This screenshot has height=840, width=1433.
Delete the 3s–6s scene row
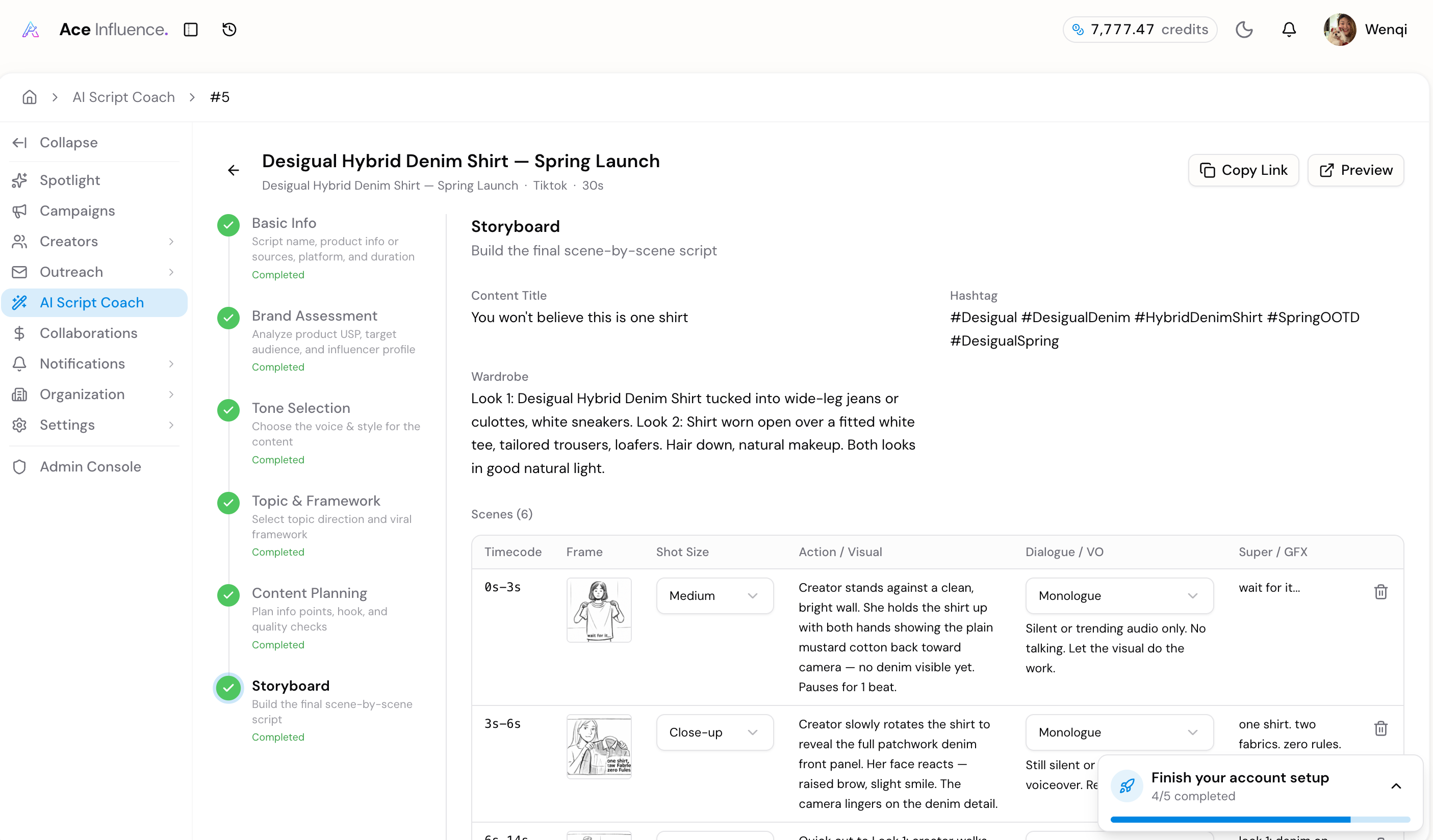point(1380,728)
